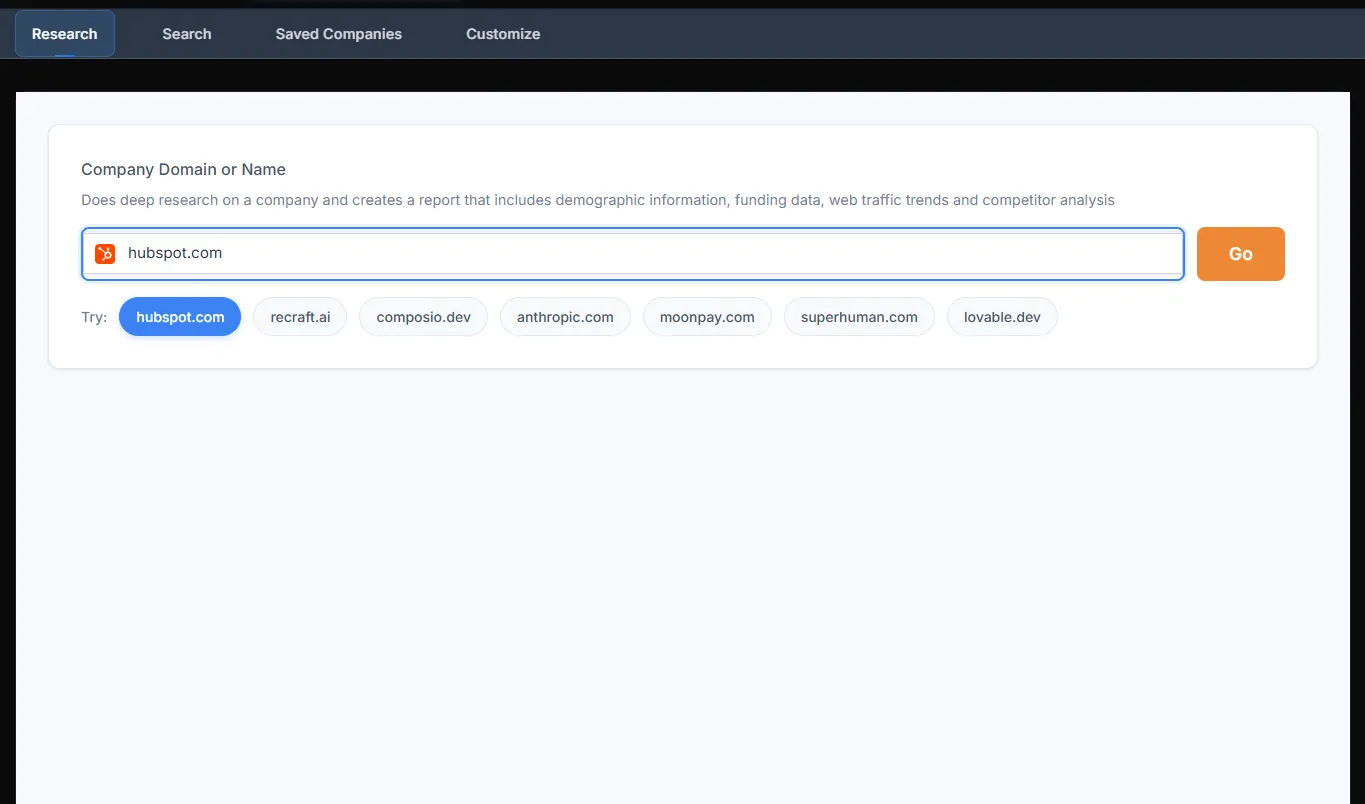Screen dimensions: 1365x804
Task: Open the Research tab
Action: 65,34
